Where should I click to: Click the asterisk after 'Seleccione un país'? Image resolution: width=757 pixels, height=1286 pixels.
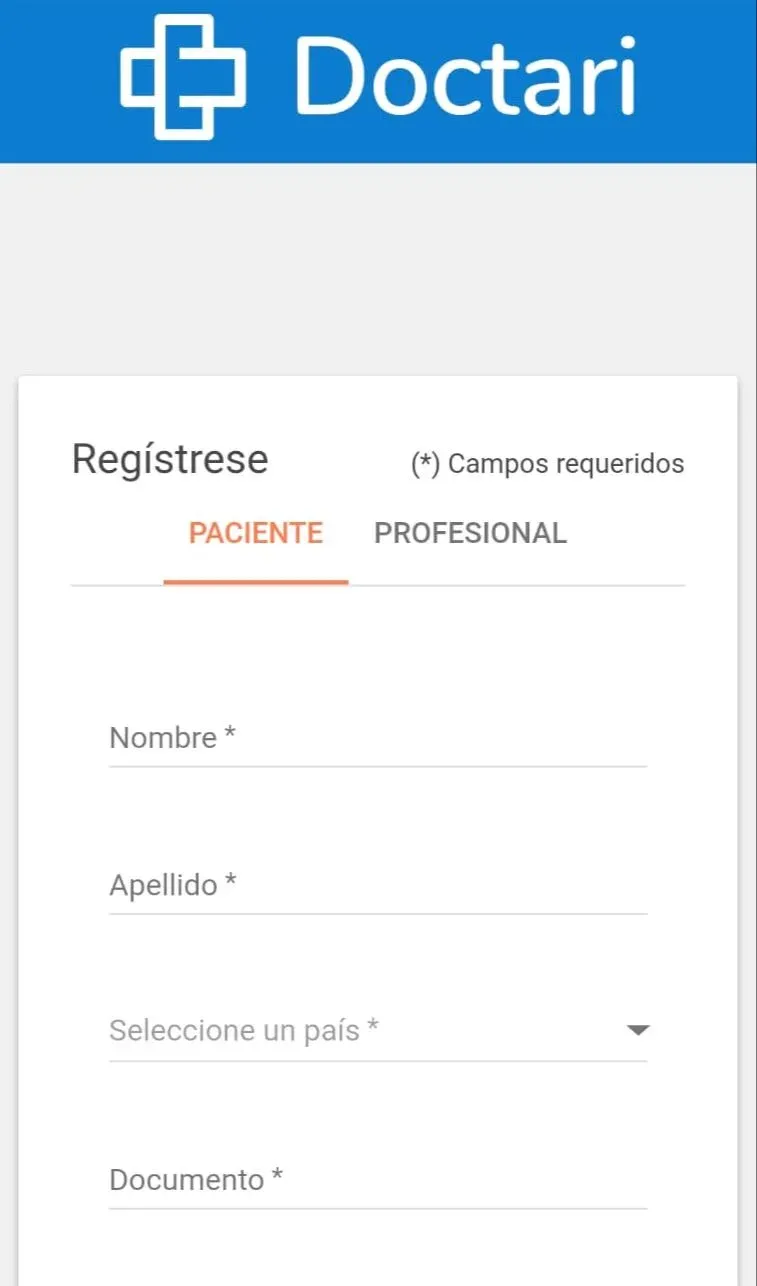click(x=373, y=1027)
